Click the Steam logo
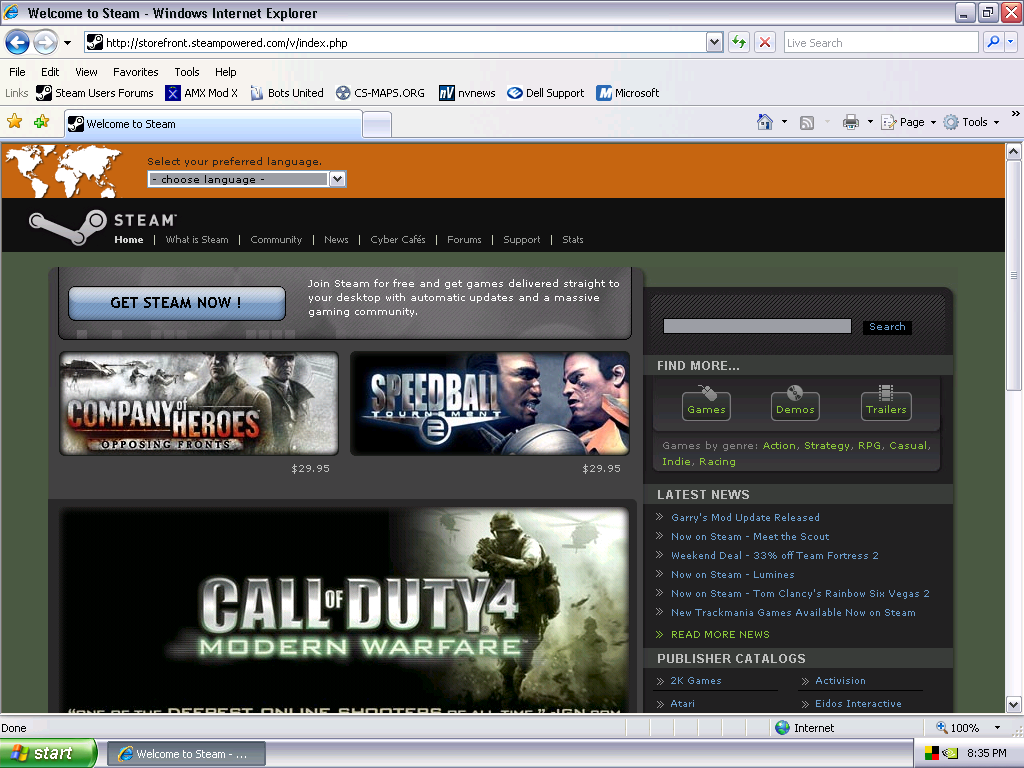The height and width of the screenshot is (768, 1024). point(103,227)
